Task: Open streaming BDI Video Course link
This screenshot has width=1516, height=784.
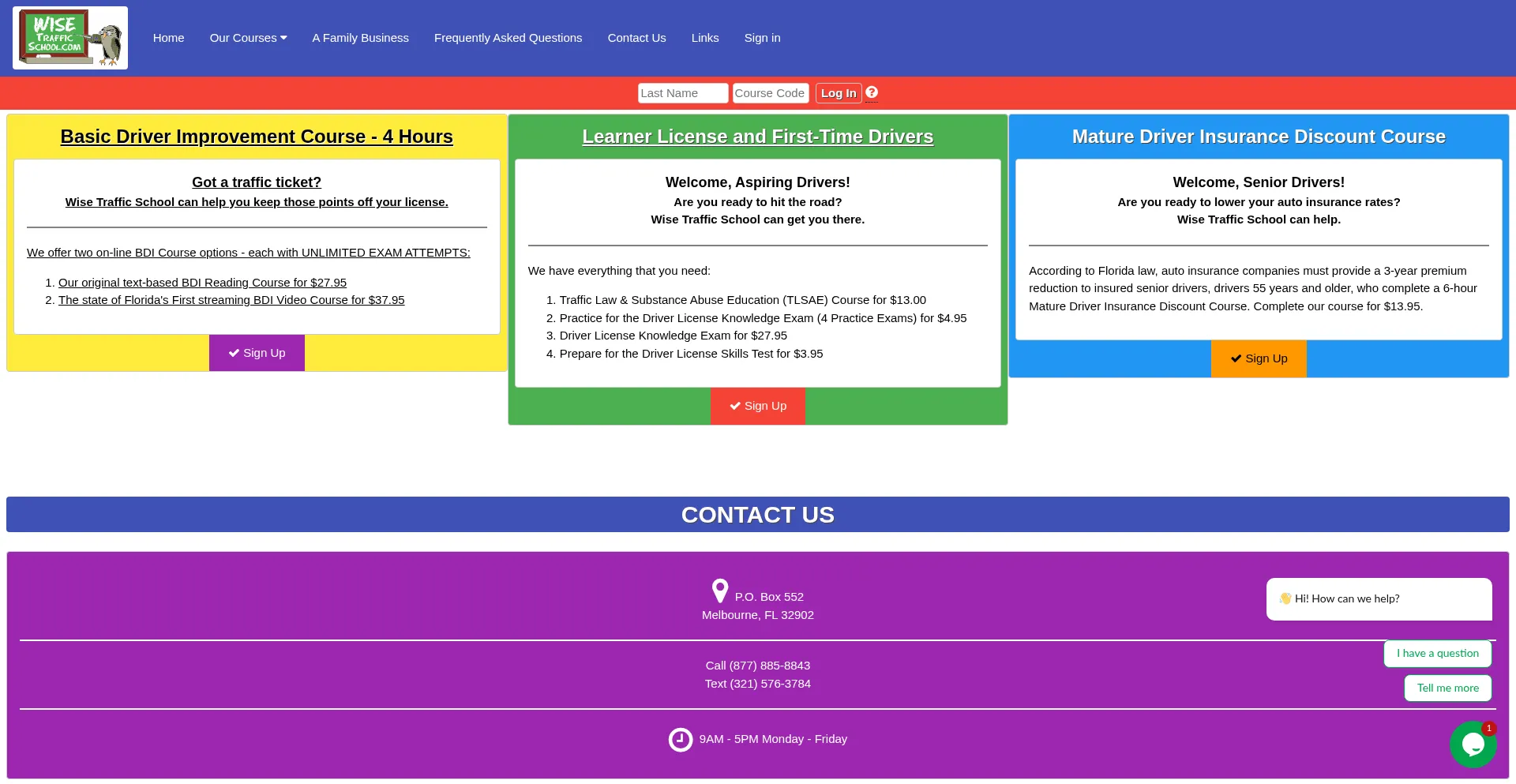Action: point(231,300)
